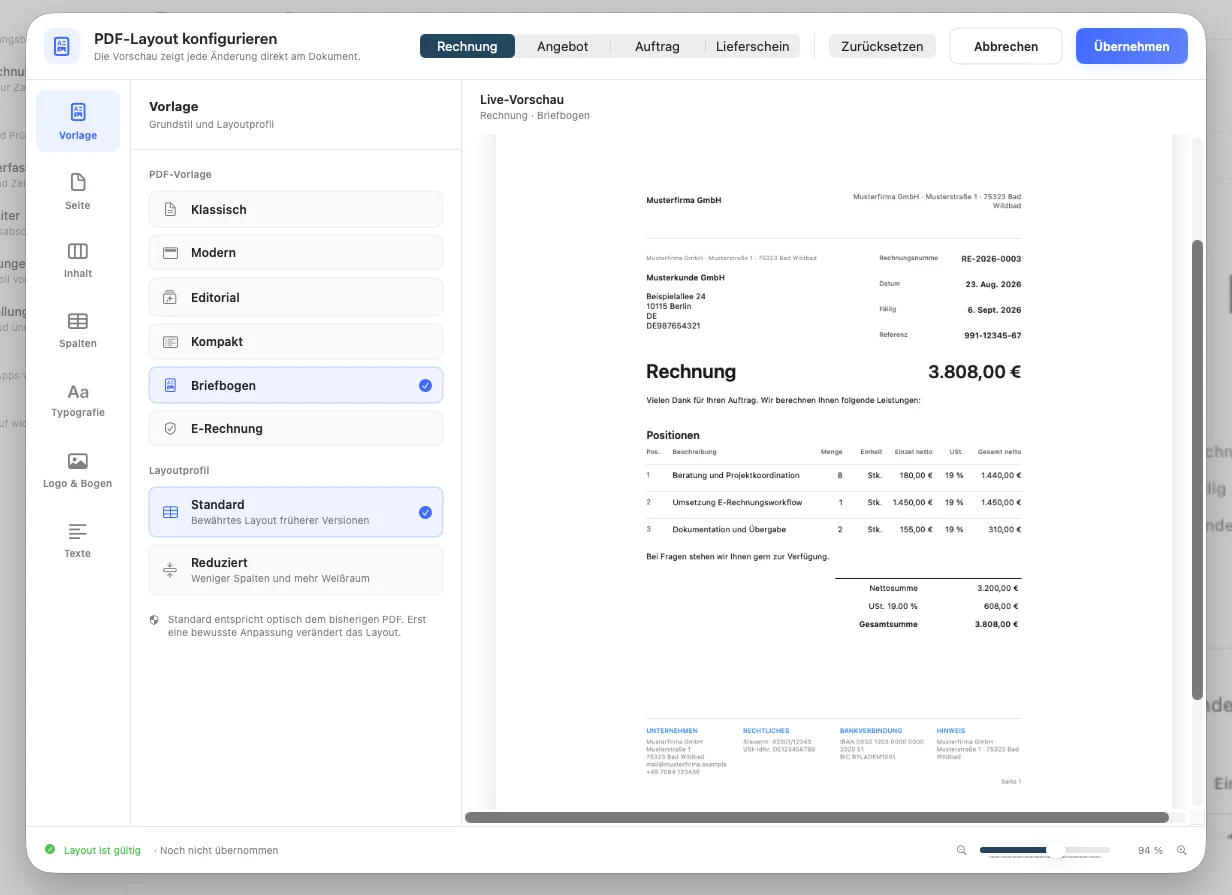Click the Standard layout profile table icon
This screenshot has height=895, width=1232.
(x=170, y=512)
